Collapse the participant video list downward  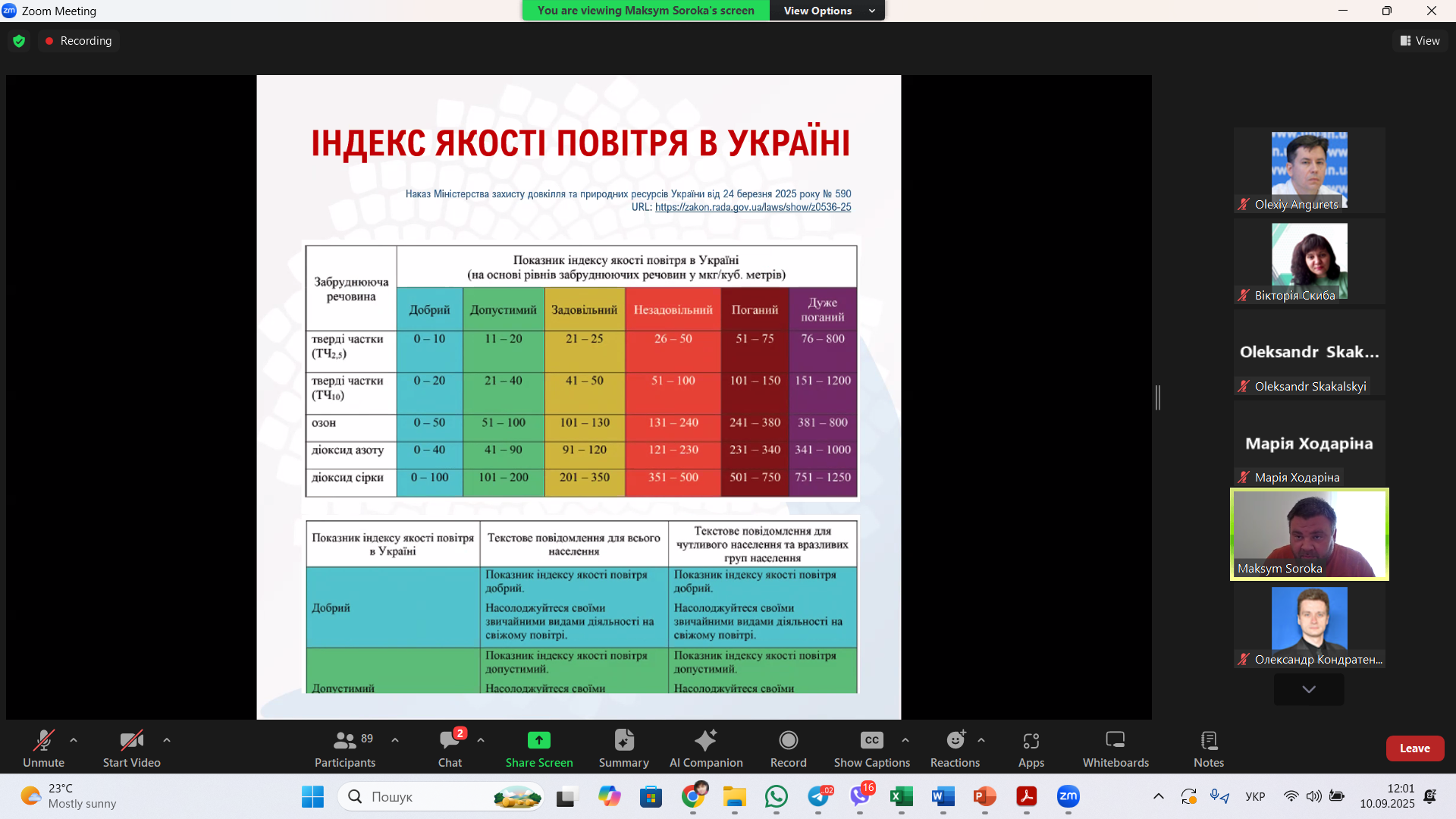click(x=1308, y=689)
